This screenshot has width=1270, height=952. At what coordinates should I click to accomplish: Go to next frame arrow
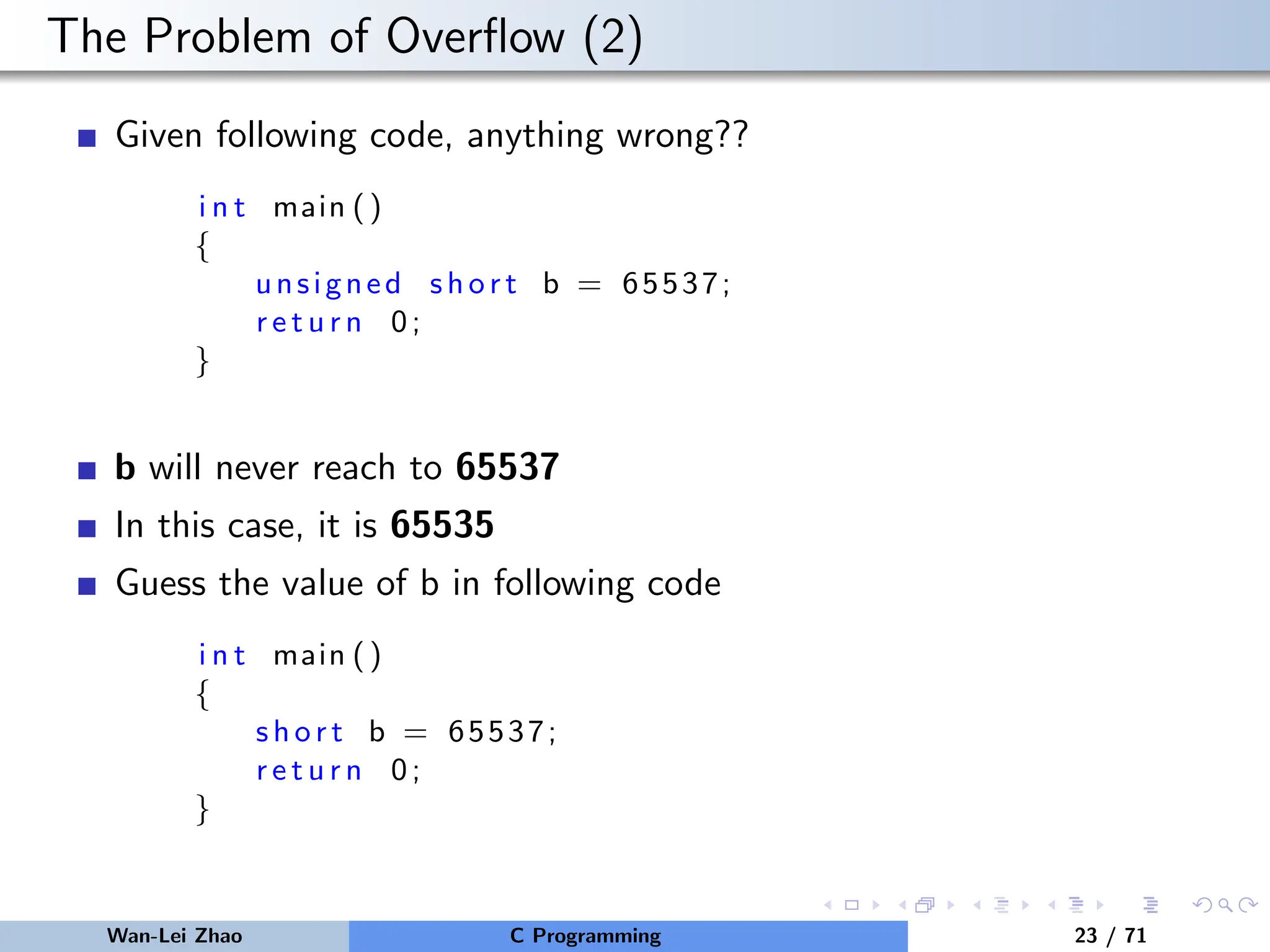951,906
